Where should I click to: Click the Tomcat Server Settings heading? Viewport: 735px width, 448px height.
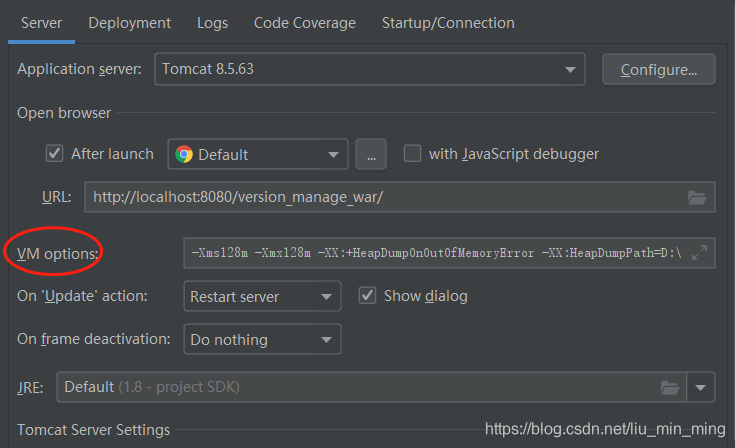pyautogui.click(x=94, y=430)
